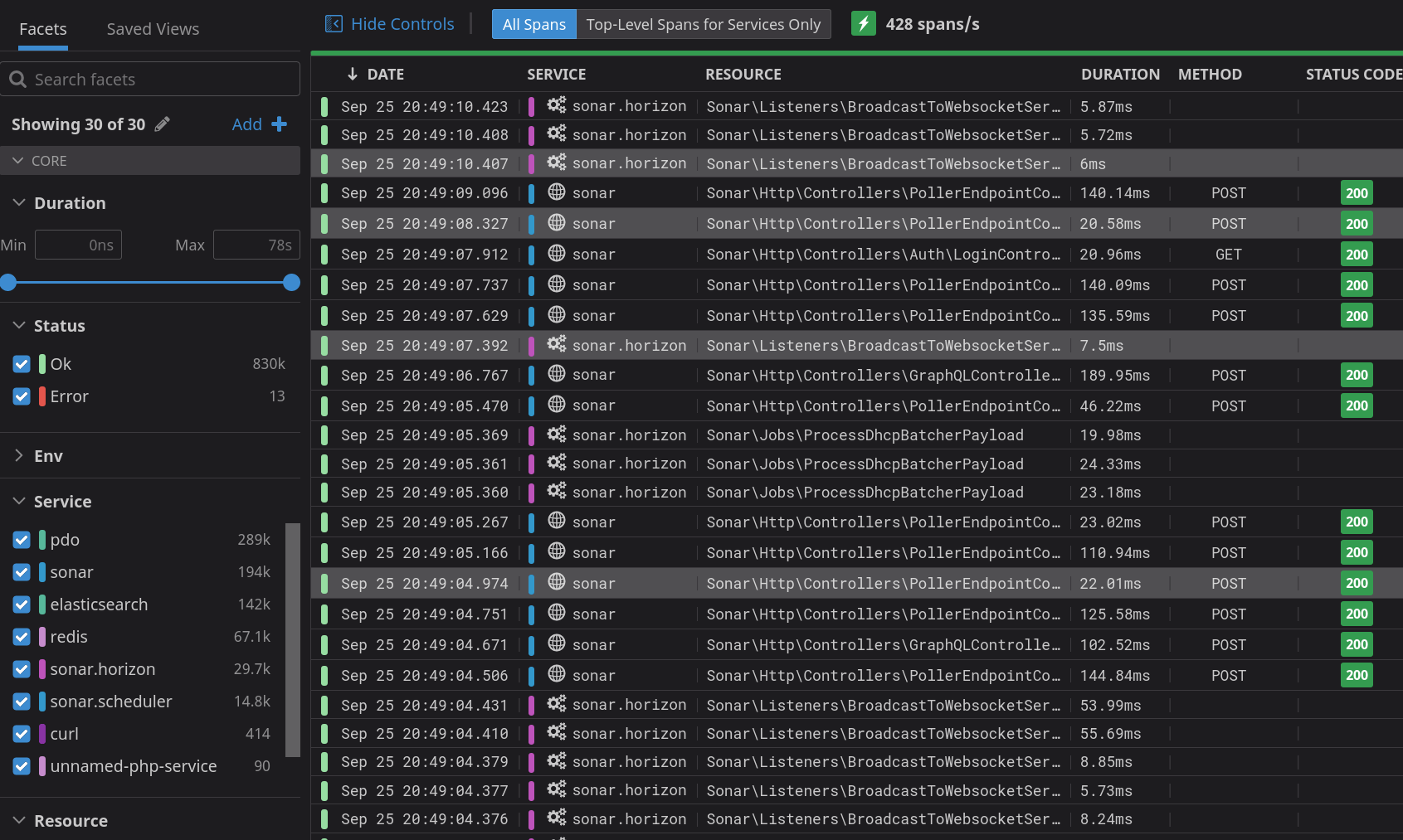This screenshot has height=840, width=1403.
Task: Click the globe icon on the 20:49:05.470 row
Action: point(557,405)
